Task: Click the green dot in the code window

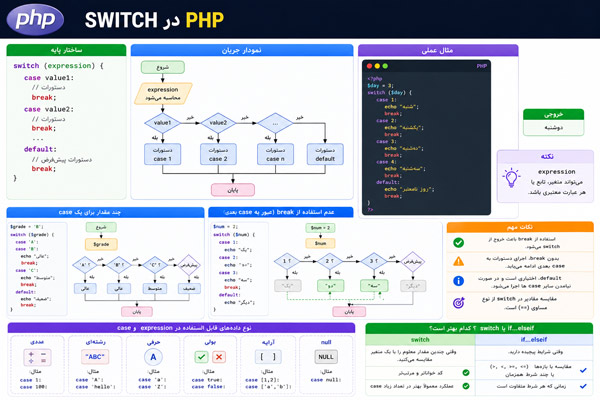Action: (x=385, y=66)
